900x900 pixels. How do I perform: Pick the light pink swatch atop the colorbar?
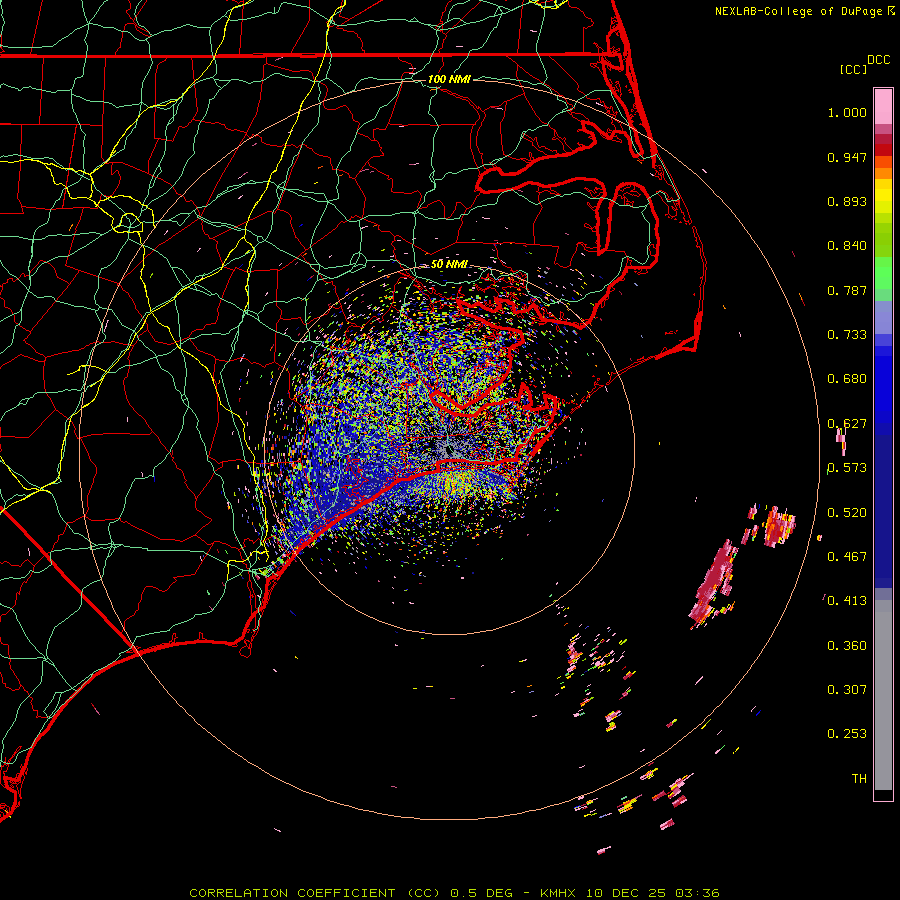[x=883, y=106]
